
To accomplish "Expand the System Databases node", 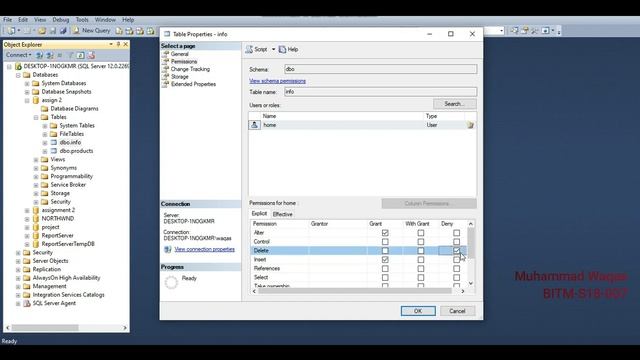I will click(x=27, y=83).
